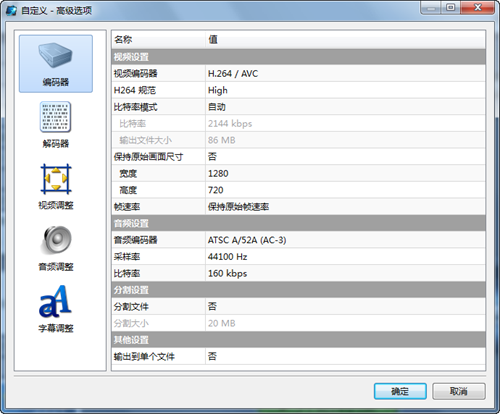The image size is (500, 414).
Task: Select the 高度 row label
Action: [x=128, y=190]
